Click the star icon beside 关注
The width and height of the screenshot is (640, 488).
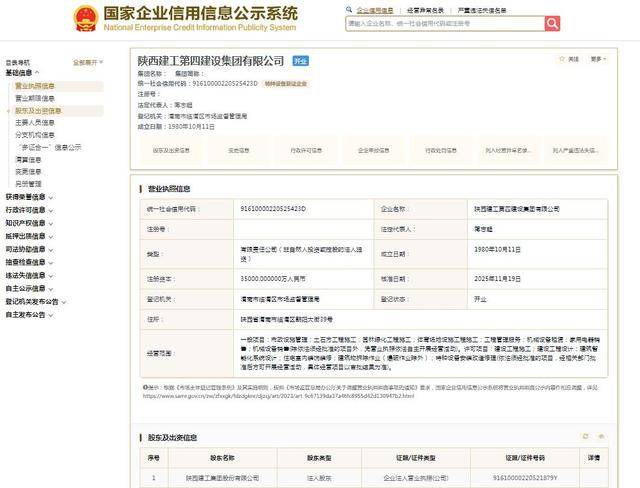pyautogui.click(x=562, y=59)
